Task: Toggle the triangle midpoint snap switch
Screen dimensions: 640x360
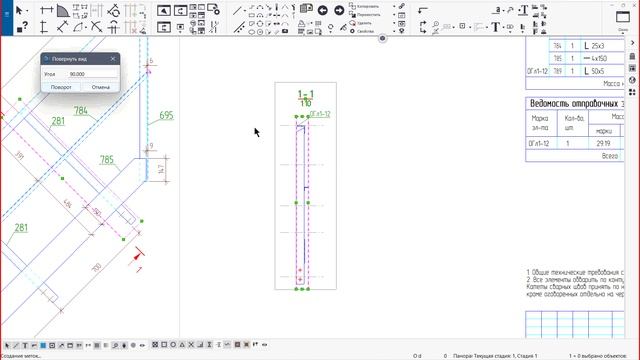Action: (x=182, y=345)
